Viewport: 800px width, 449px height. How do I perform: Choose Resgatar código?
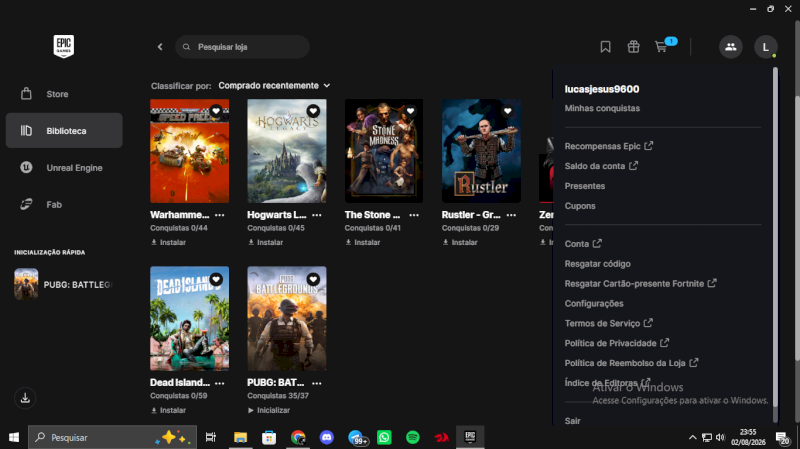(597, 264)
